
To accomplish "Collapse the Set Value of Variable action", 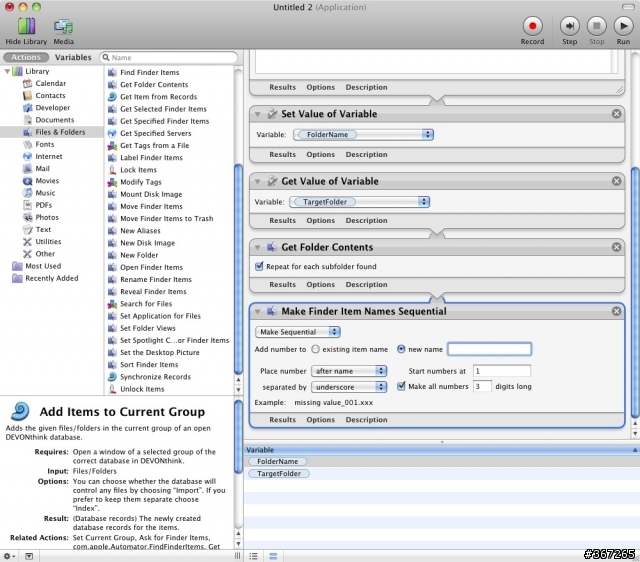I will (258, 114).
